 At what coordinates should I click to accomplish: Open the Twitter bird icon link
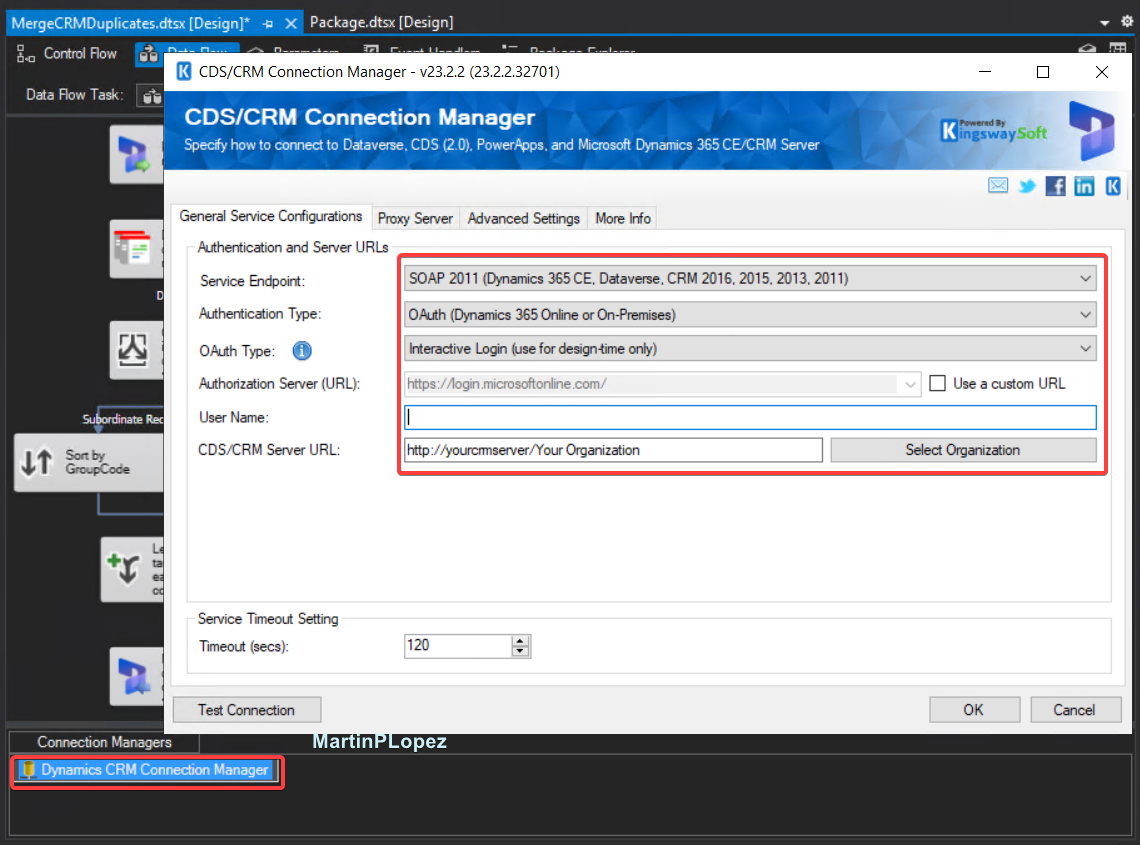pos(1027,186)
